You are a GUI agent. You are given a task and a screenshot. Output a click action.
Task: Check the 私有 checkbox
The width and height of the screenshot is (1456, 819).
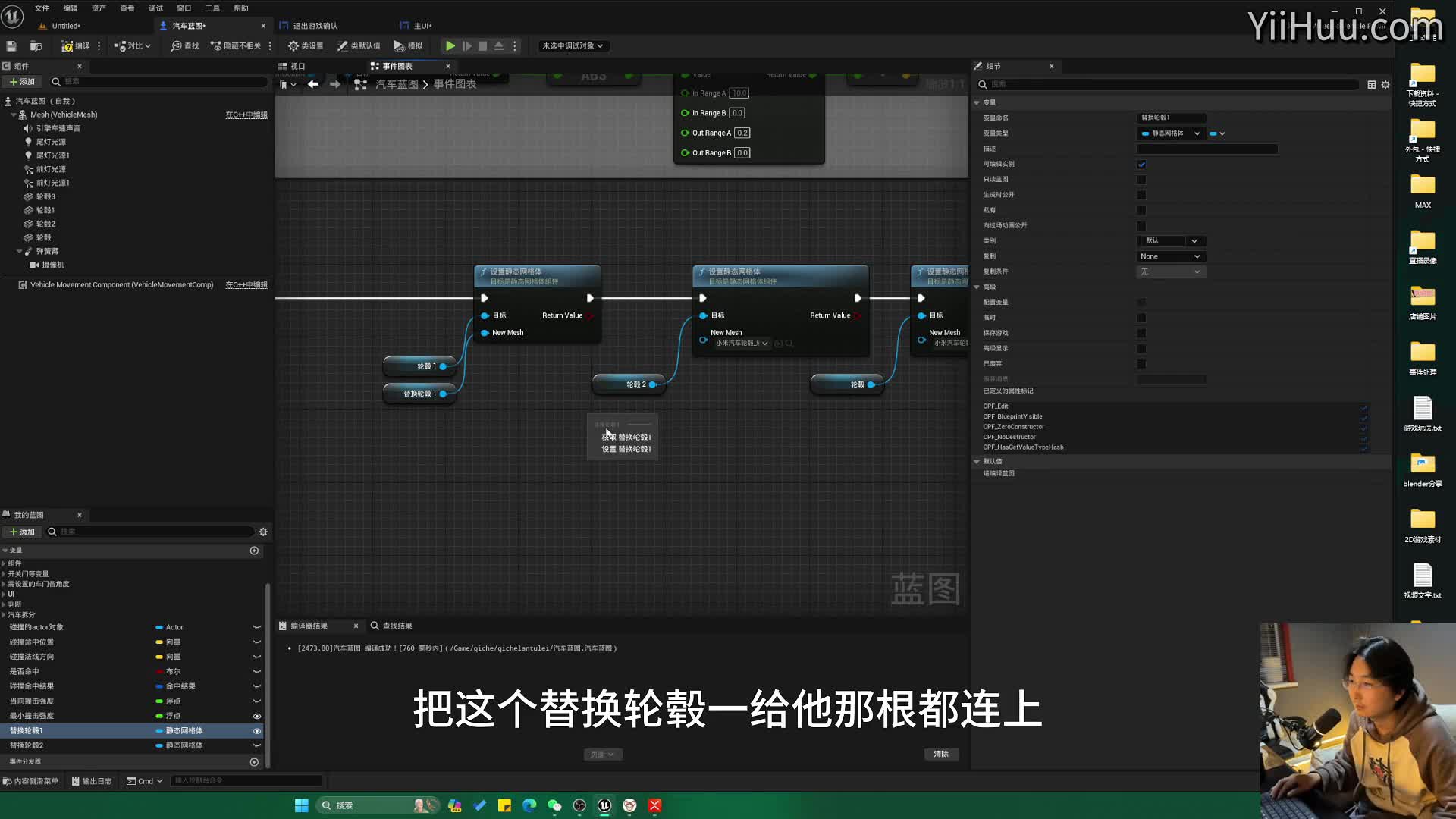pos(1141,210)
